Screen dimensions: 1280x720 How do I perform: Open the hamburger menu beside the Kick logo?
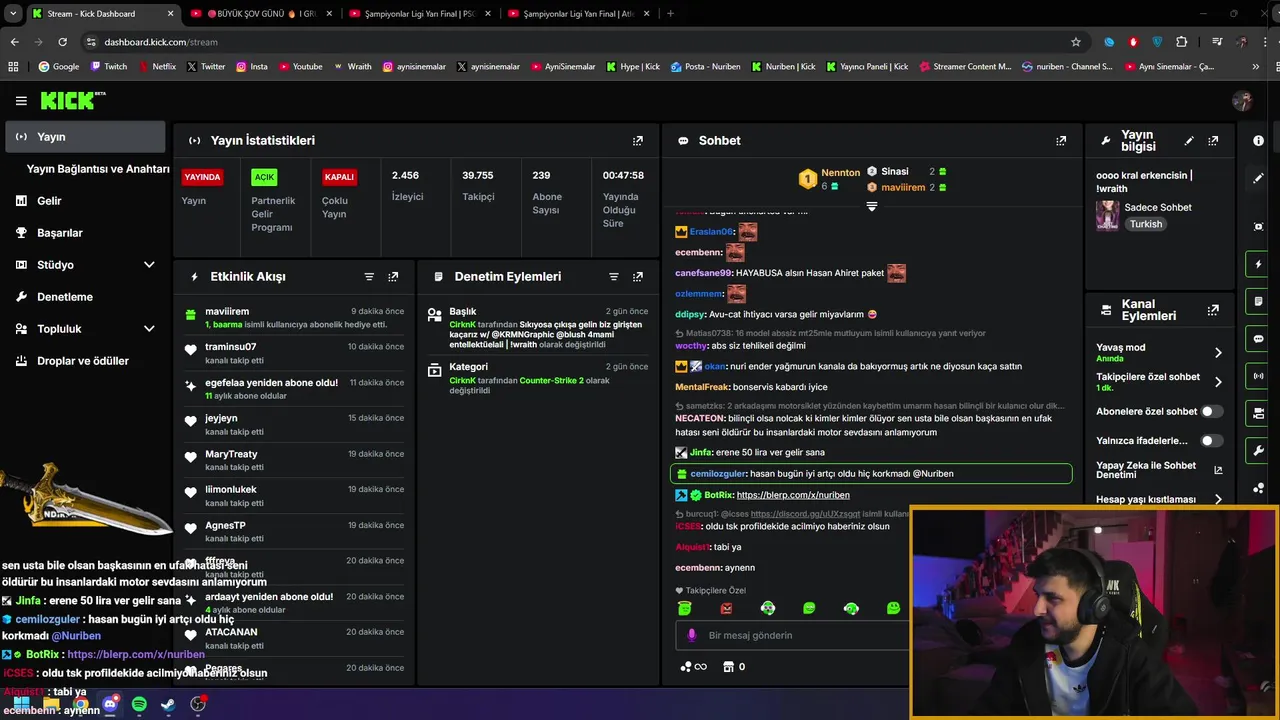(x=21, y=101)
